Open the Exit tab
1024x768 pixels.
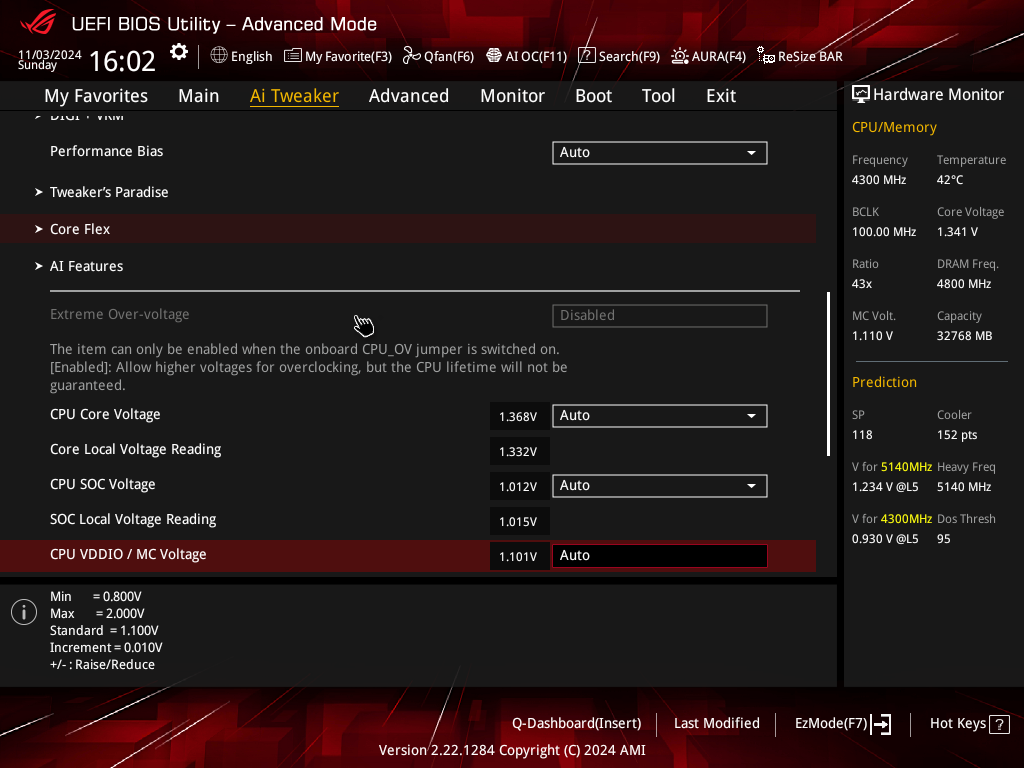pos(721,96)
